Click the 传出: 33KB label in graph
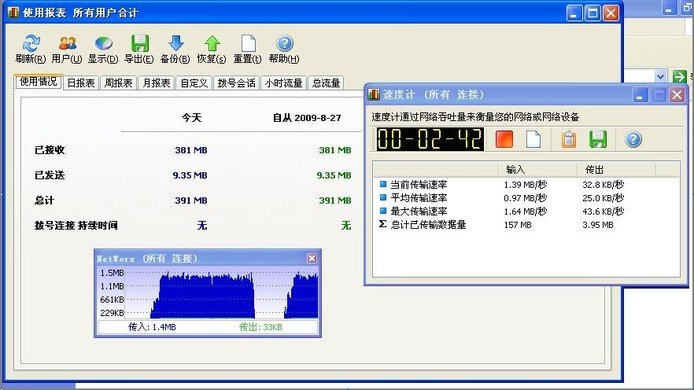 [261, 327]
